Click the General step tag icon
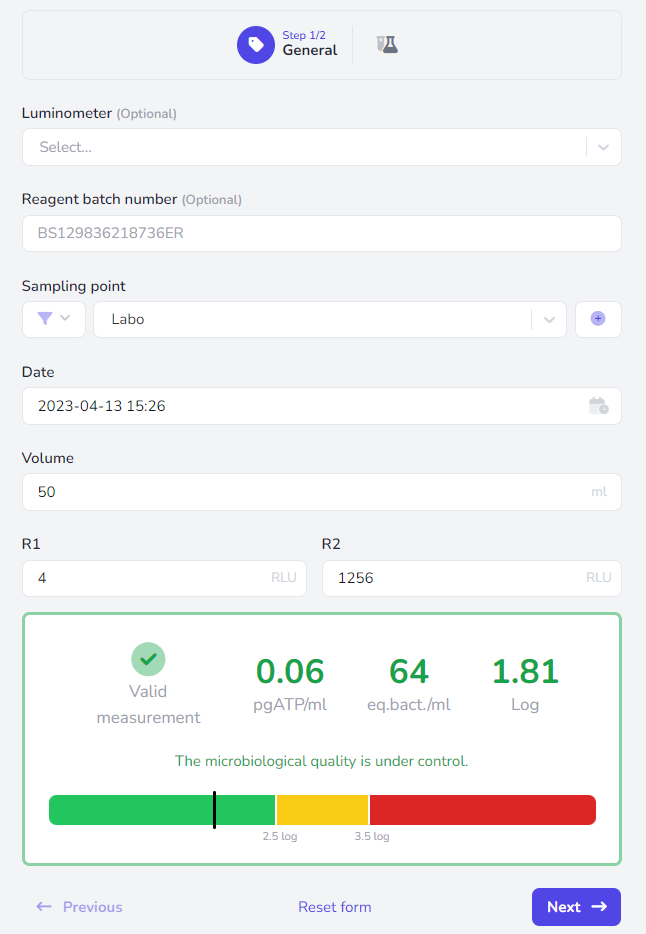The image size is (646, 934). (x=256, y=45)
